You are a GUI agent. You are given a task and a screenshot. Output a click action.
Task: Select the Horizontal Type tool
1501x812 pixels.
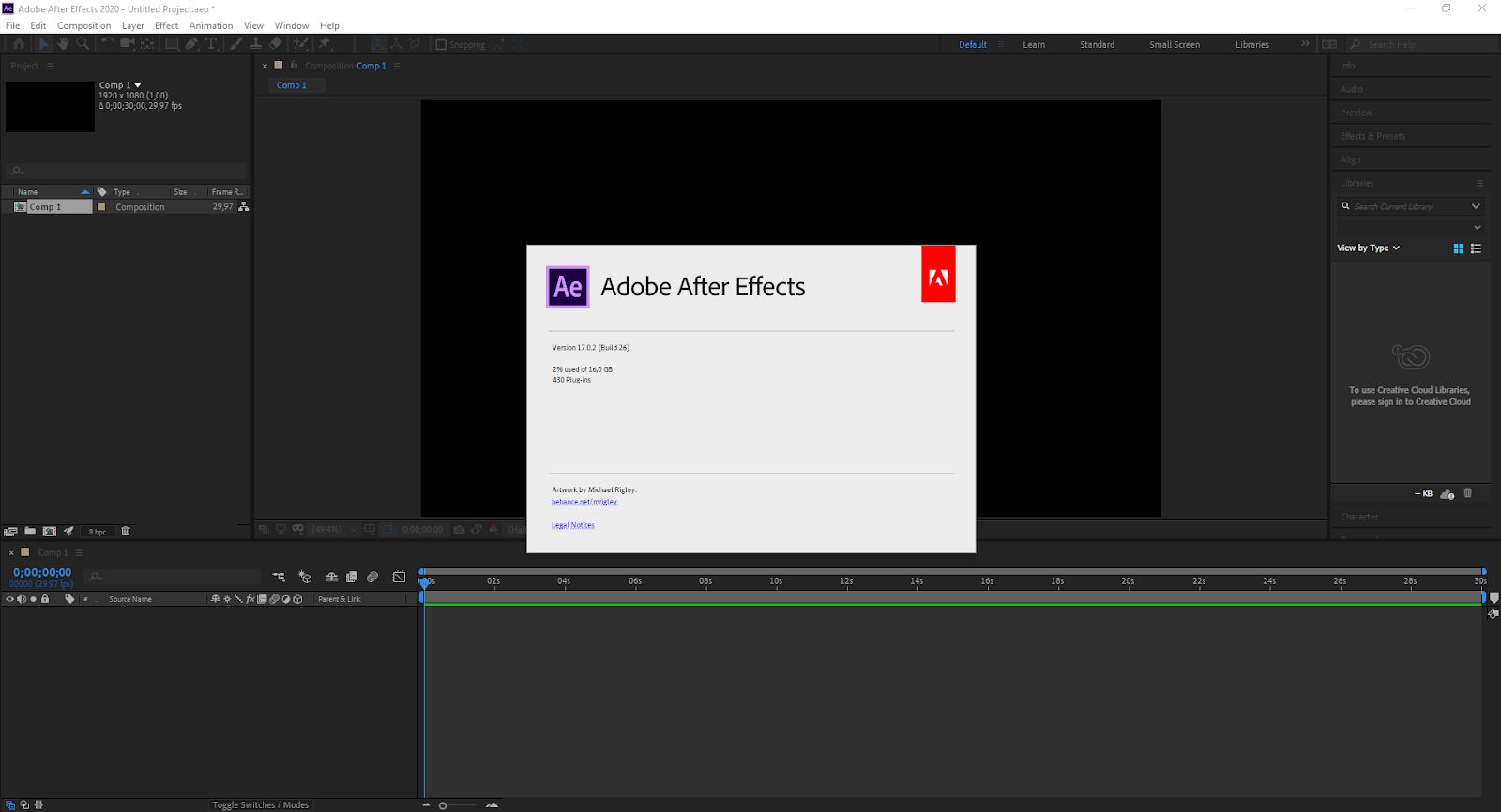click(212, 43)
